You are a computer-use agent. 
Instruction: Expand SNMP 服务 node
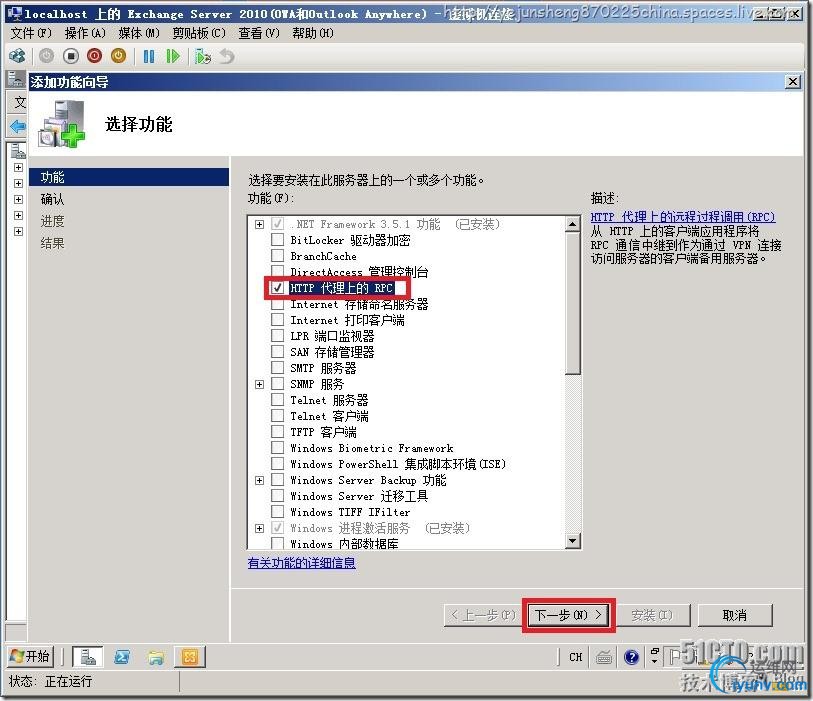(x=260, y=384)
